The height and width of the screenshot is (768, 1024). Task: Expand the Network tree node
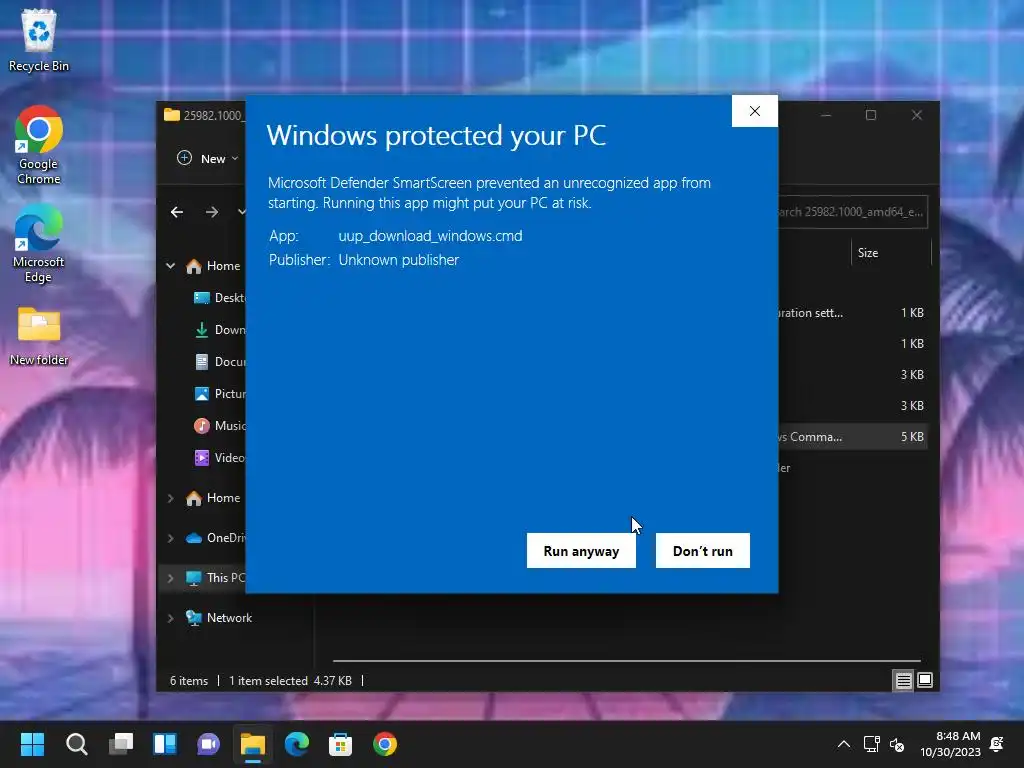click(170, 618)
